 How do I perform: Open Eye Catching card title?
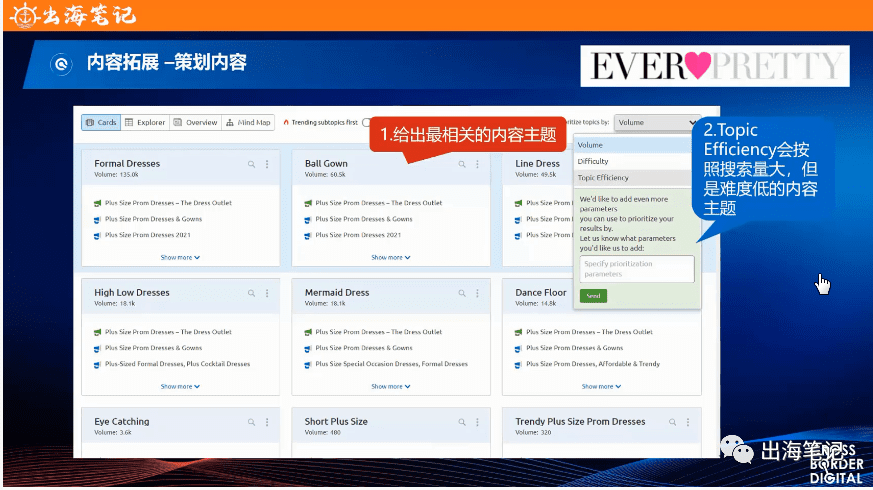pyautogui.click(x=122, y=422)
